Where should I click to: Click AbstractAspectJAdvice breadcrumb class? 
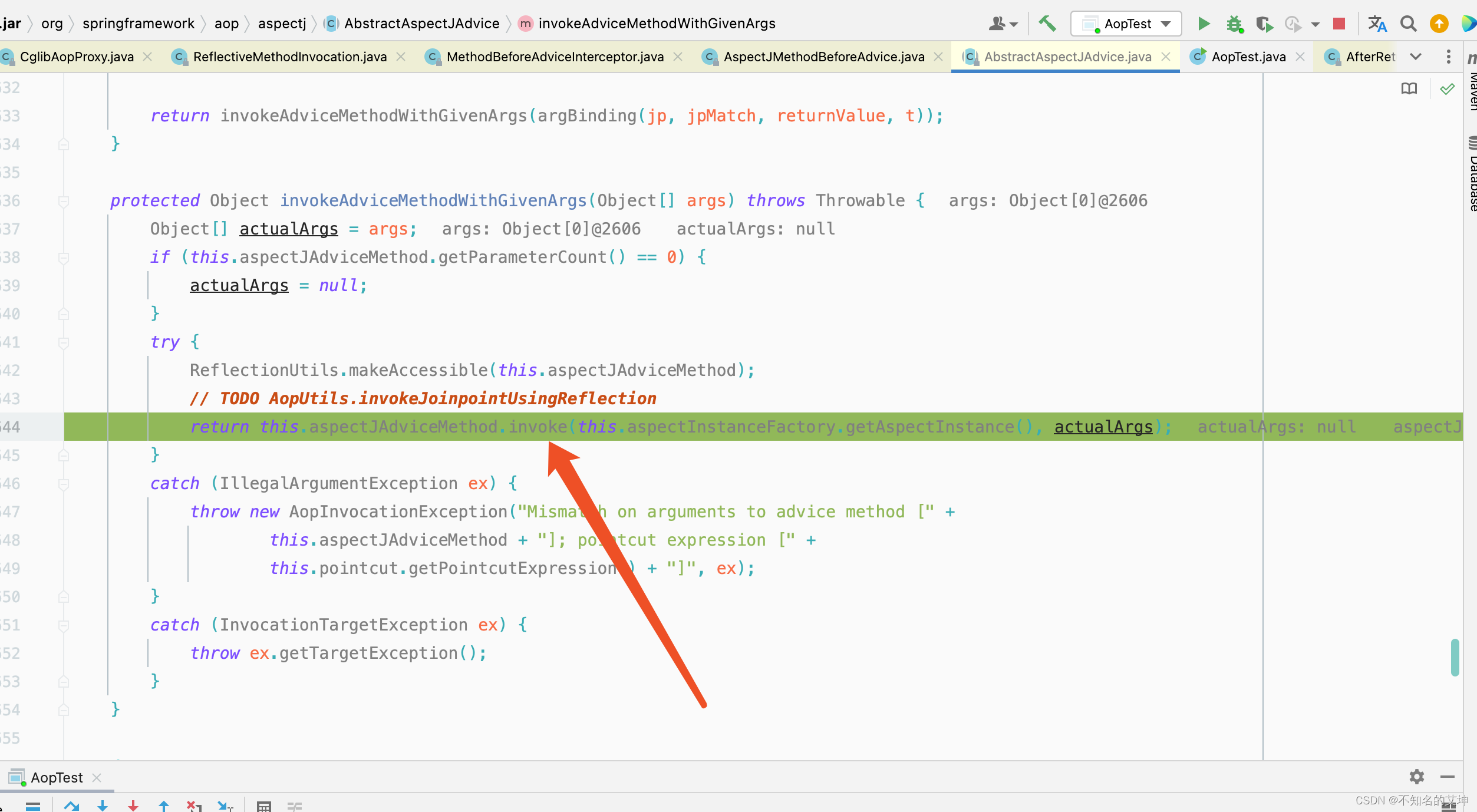click(421, 24)
